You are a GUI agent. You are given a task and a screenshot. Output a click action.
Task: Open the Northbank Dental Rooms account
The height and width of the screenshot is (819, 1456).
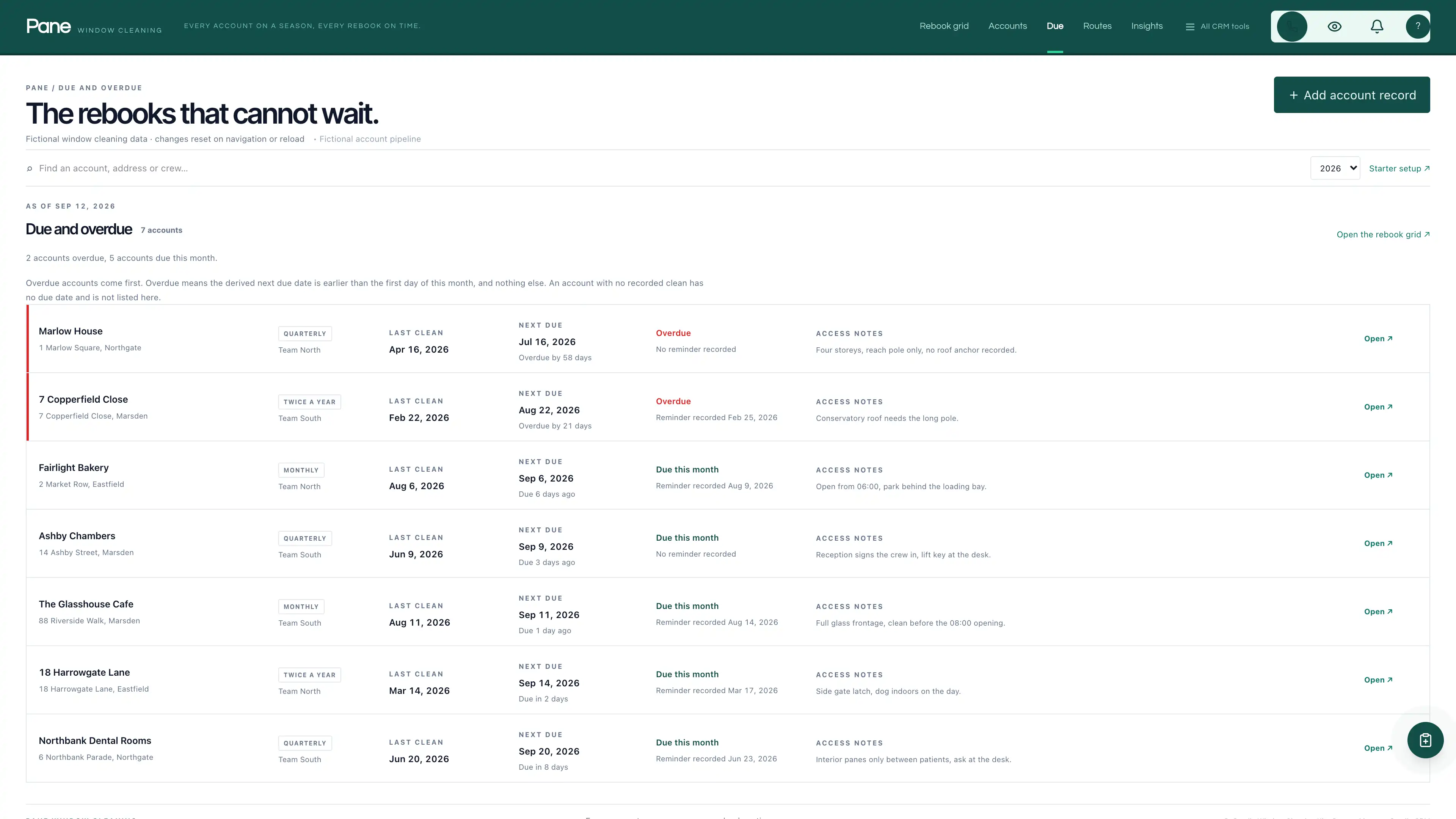(x=1378, y=748)
